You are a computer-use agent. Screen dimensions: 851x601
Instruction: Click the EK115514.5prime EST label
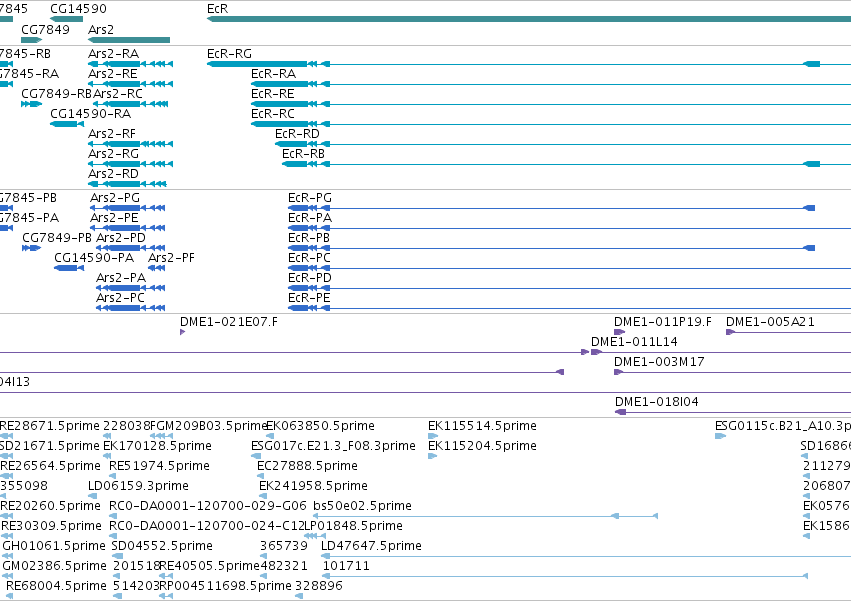tap(482, 427)
